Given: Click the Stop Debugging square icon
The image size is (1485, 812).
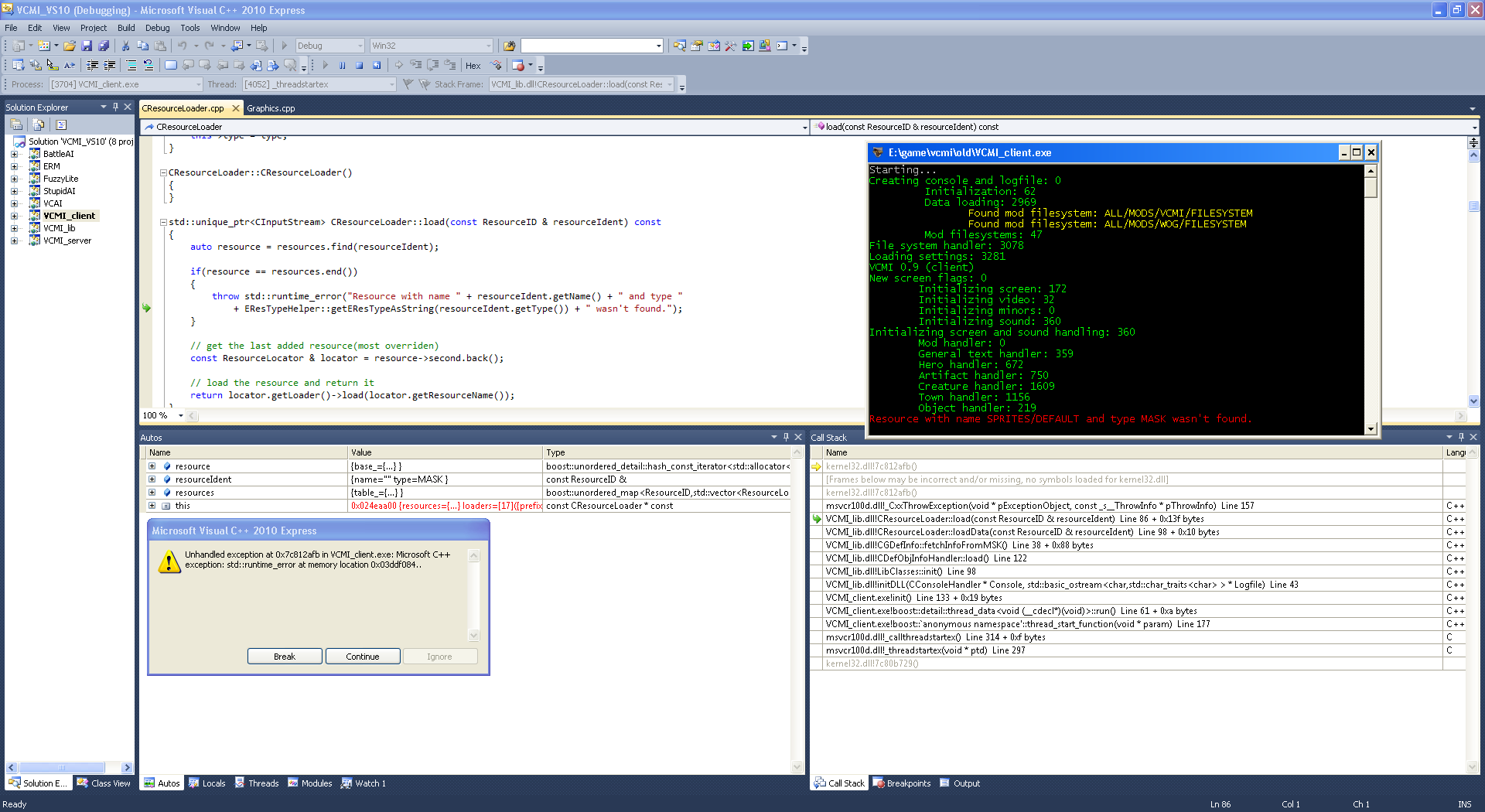Looking at the screenshot, I should 360,66.
